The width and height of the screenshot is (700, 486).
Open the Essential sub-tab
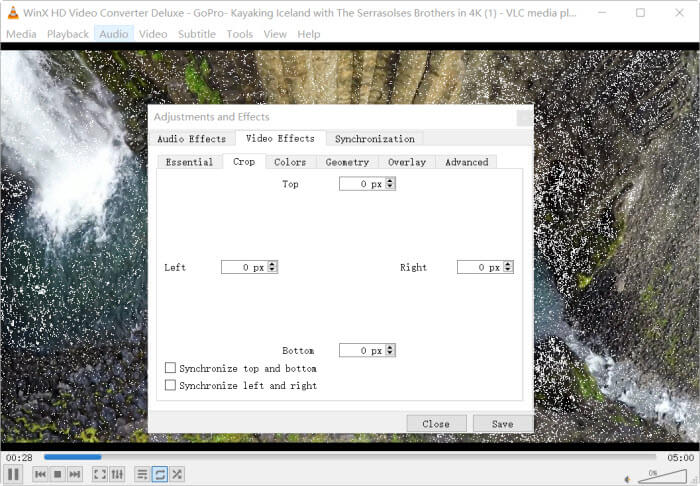point(189,162)
